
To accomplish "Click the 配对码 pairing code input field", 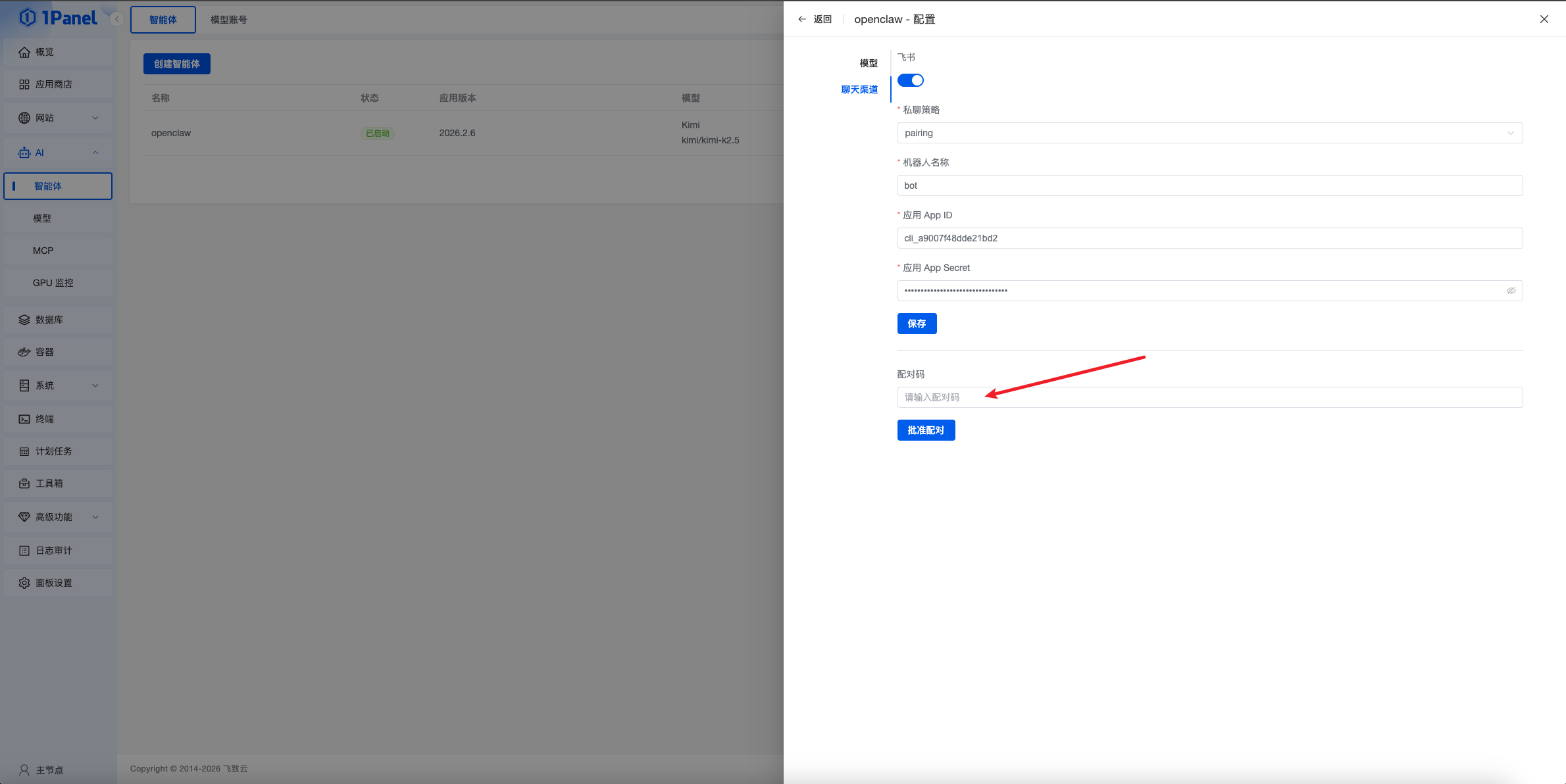I will tap(1209, 397).
